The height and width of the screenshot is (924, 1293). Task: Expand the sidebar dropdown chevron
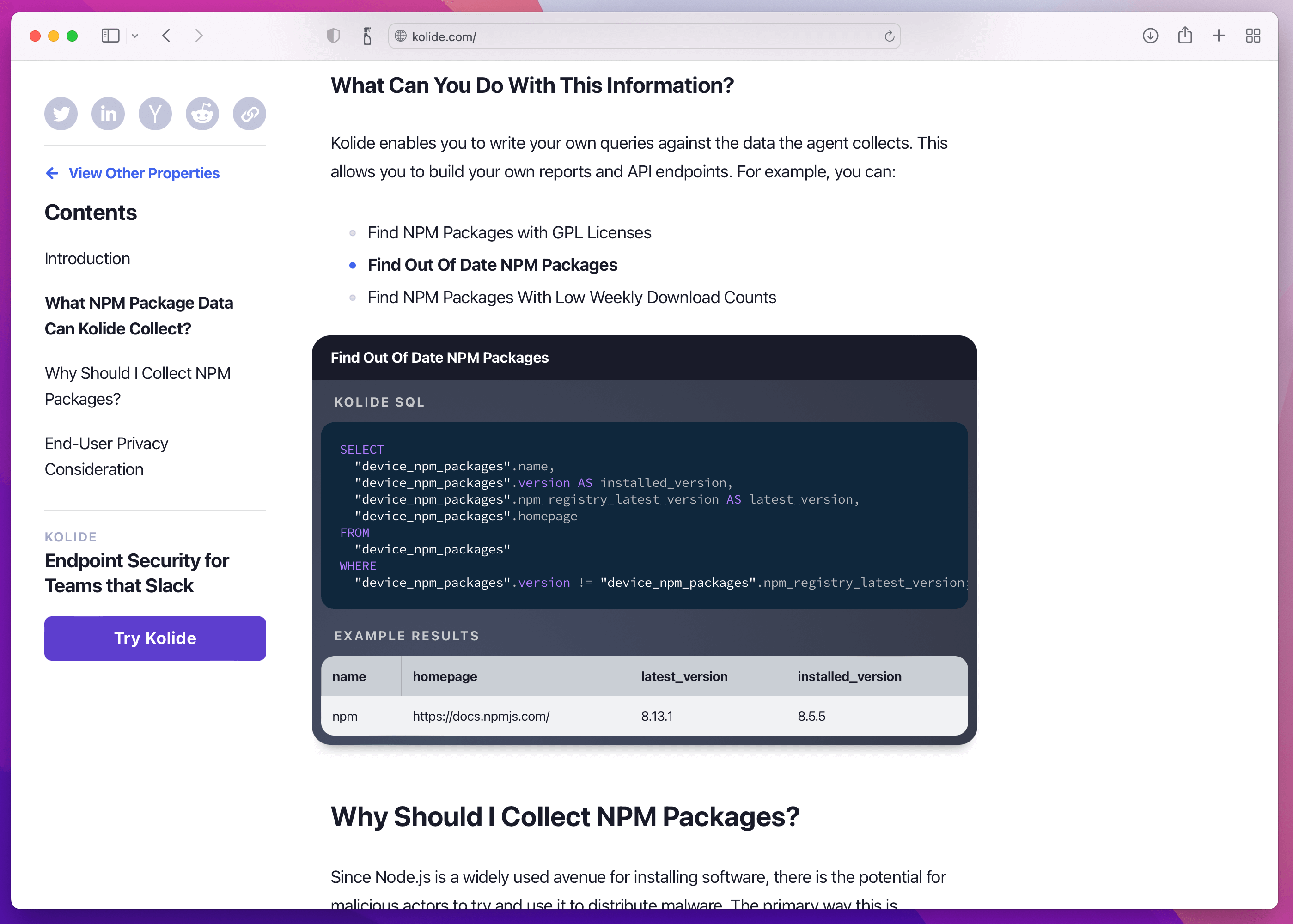coord(135,36)
